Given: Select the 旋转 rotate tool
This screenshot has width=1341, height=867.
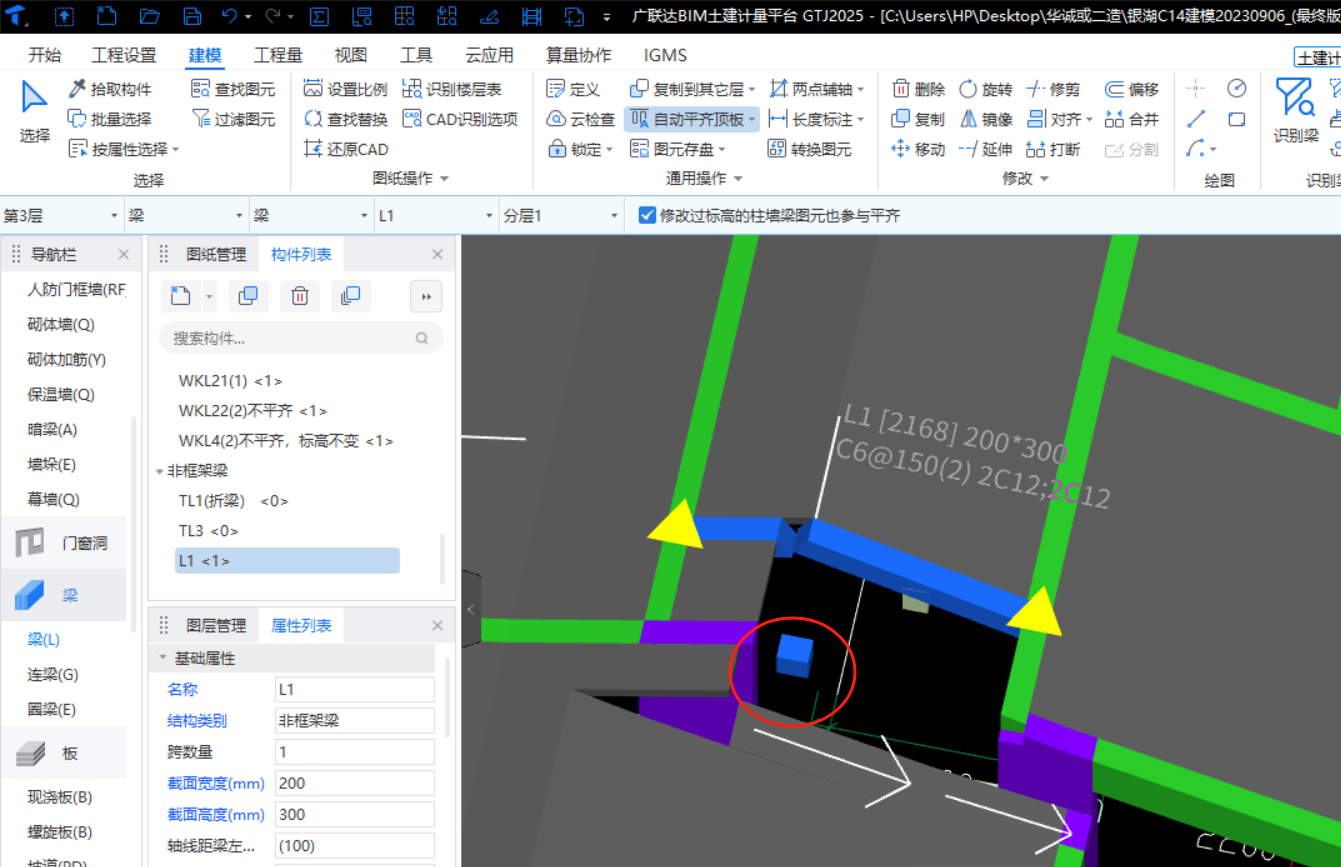Looking at the screenshot, I should (985, 89).
